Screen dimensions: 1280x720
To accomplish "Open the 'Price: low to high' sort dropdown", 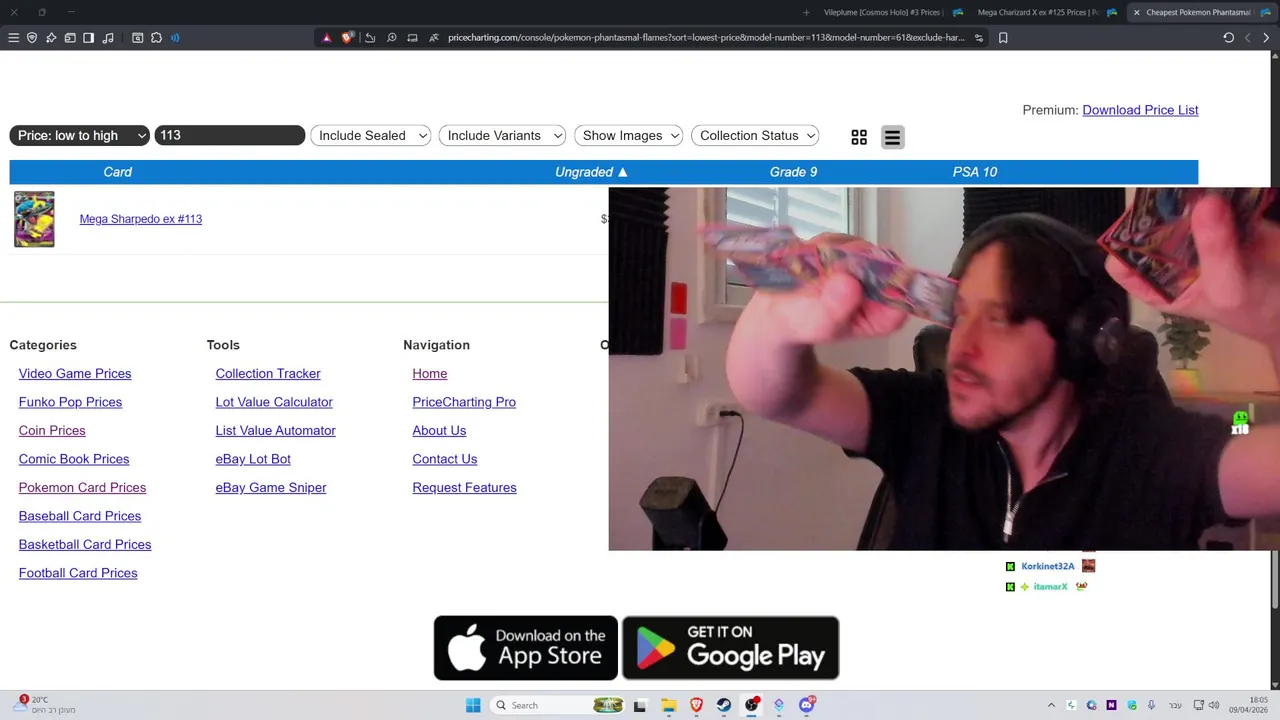I will click(79, 135).
